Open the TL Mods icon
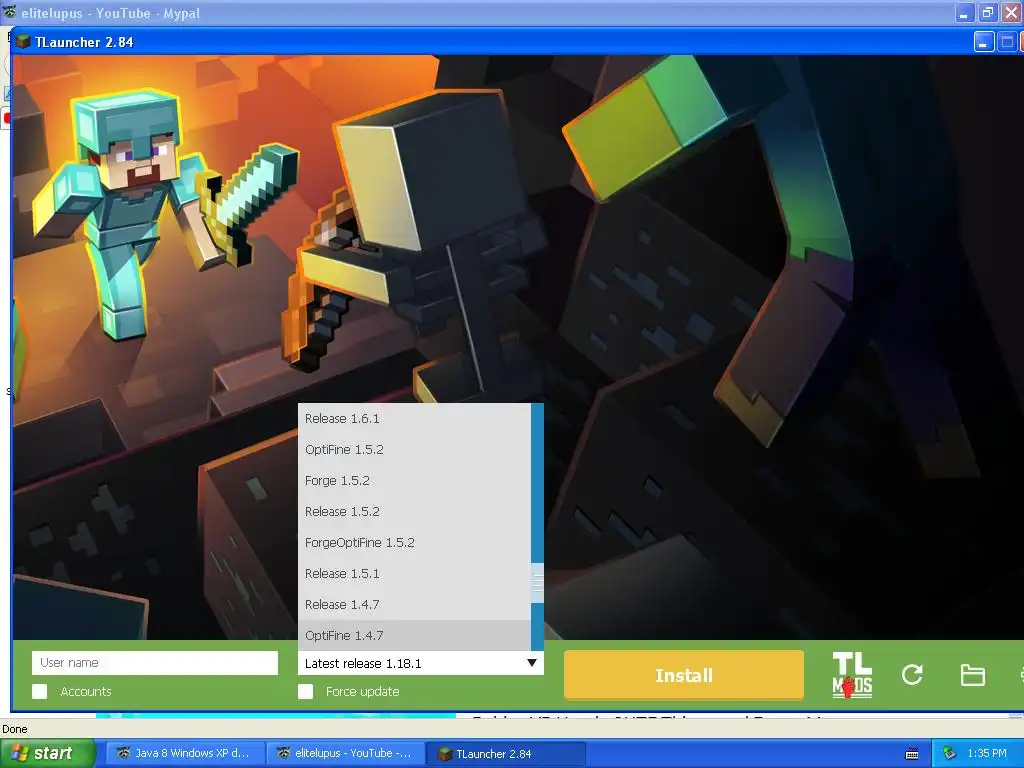The width and height of the screenshot is (1024, 768). 852,675
